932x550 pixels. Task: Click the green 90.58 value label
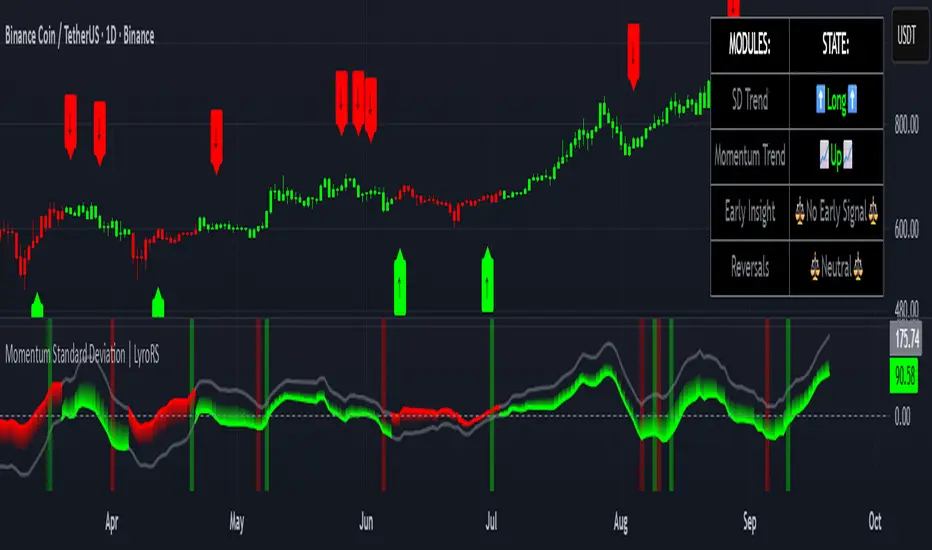(x=904, y=376)
